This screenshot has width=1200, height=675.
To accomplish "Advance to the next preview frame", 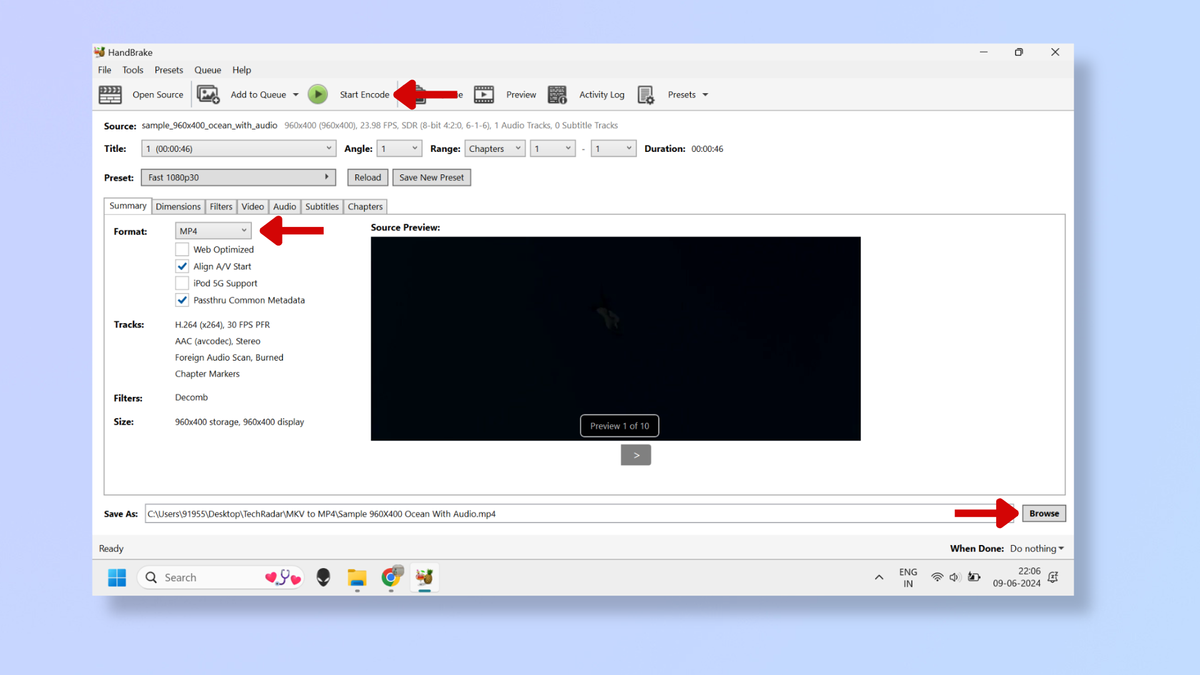I will 635,454.
